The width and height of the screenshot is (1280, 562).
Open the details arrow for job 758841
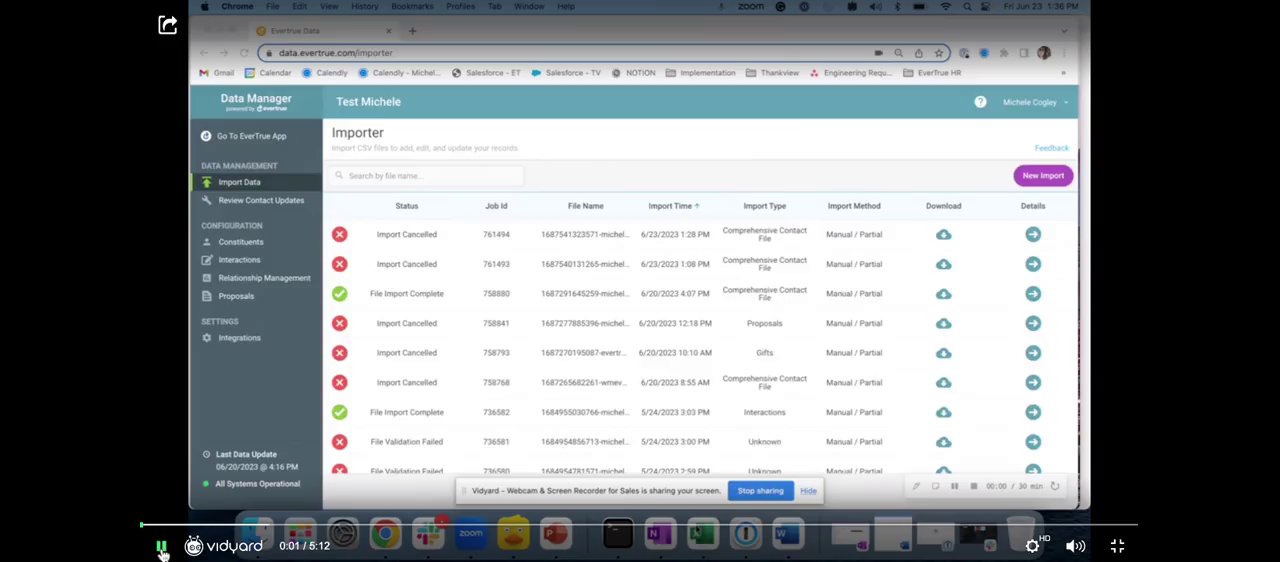point(1033,323)
